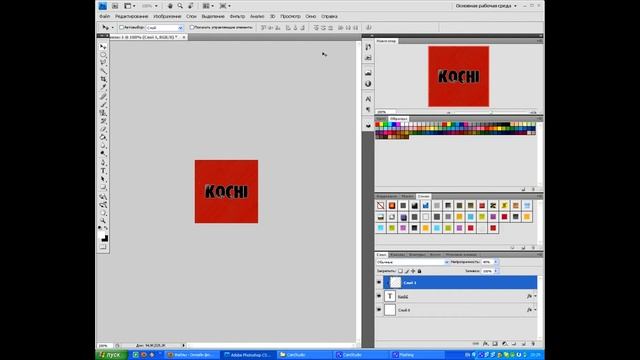Open the Файл menu

click(x=104, y=16)
